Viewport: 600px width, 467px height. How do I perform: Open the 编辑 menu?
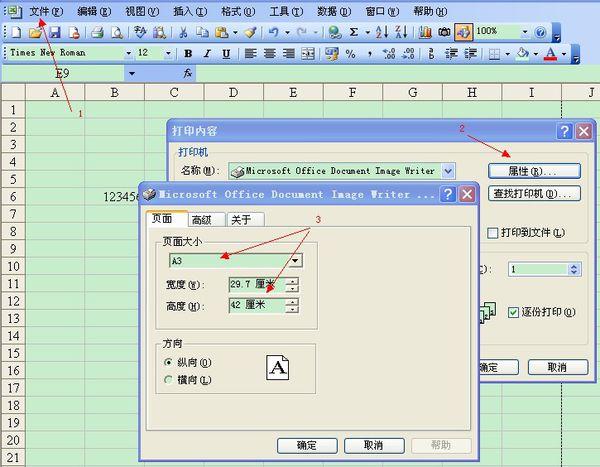coord(94,11)
